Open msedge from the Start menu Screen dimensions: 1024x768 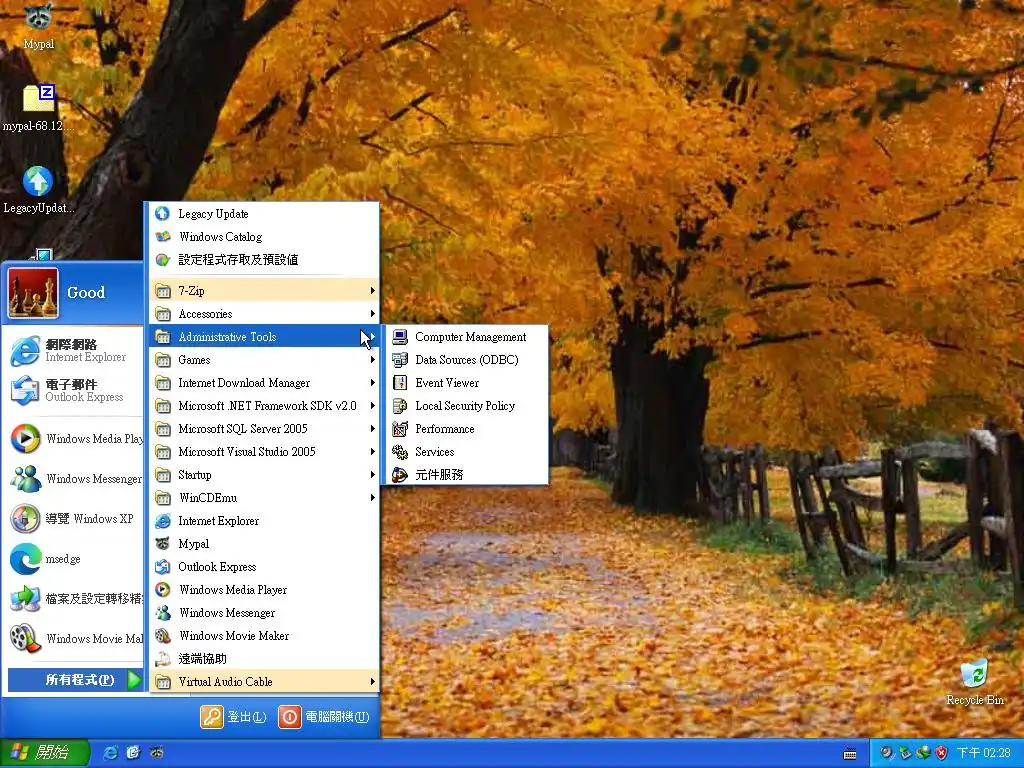pos(74,559)
